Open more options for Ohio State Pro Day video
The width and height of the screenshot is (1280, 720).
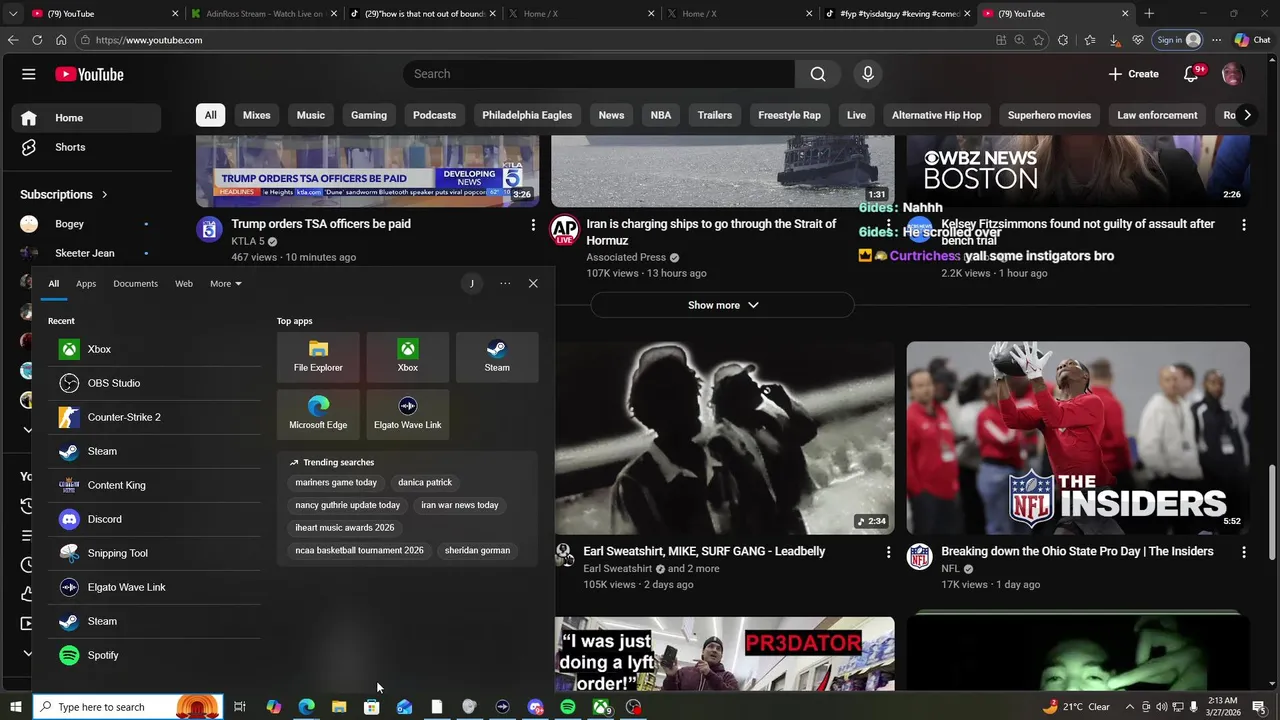[x=1244, y=552]
